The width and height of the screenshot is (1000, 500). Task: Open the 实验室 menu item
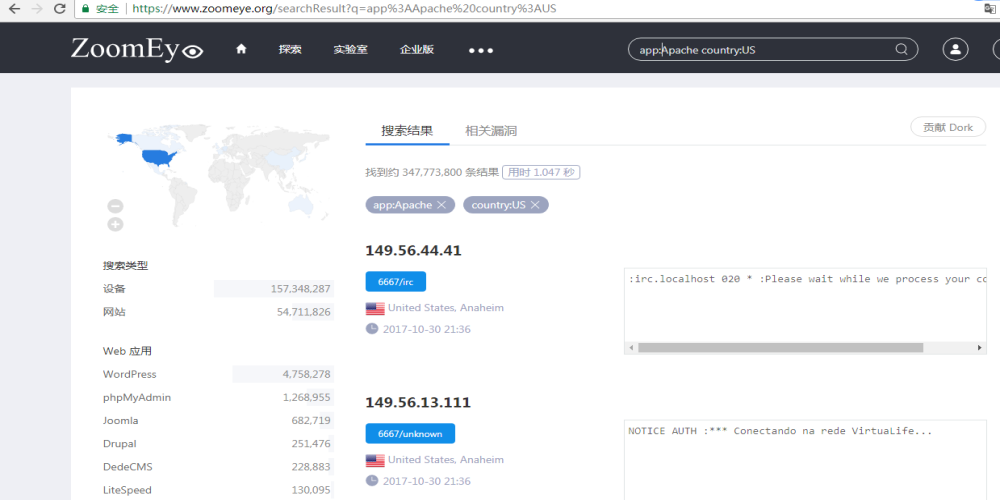(x=350, y=49)
